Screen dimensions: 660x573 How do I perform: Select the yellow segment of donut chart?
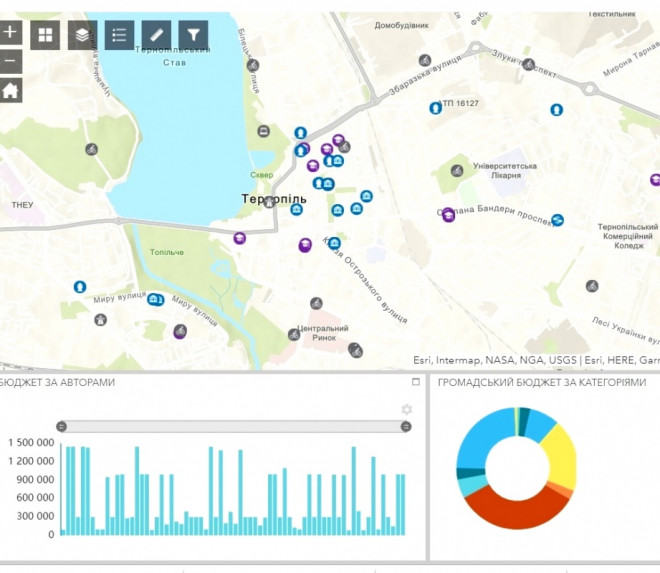pyautogui.click(x=562, y=456)
